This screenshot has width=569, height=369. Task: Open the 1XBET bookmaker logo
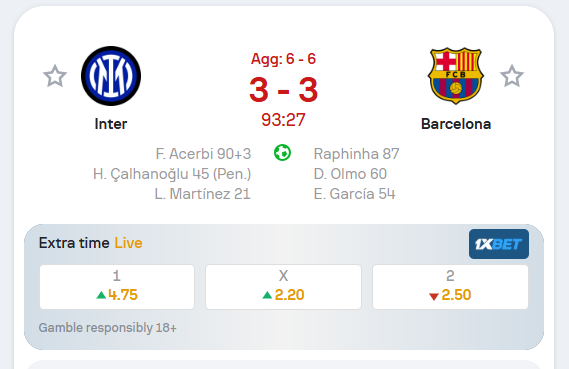[499, 244]
